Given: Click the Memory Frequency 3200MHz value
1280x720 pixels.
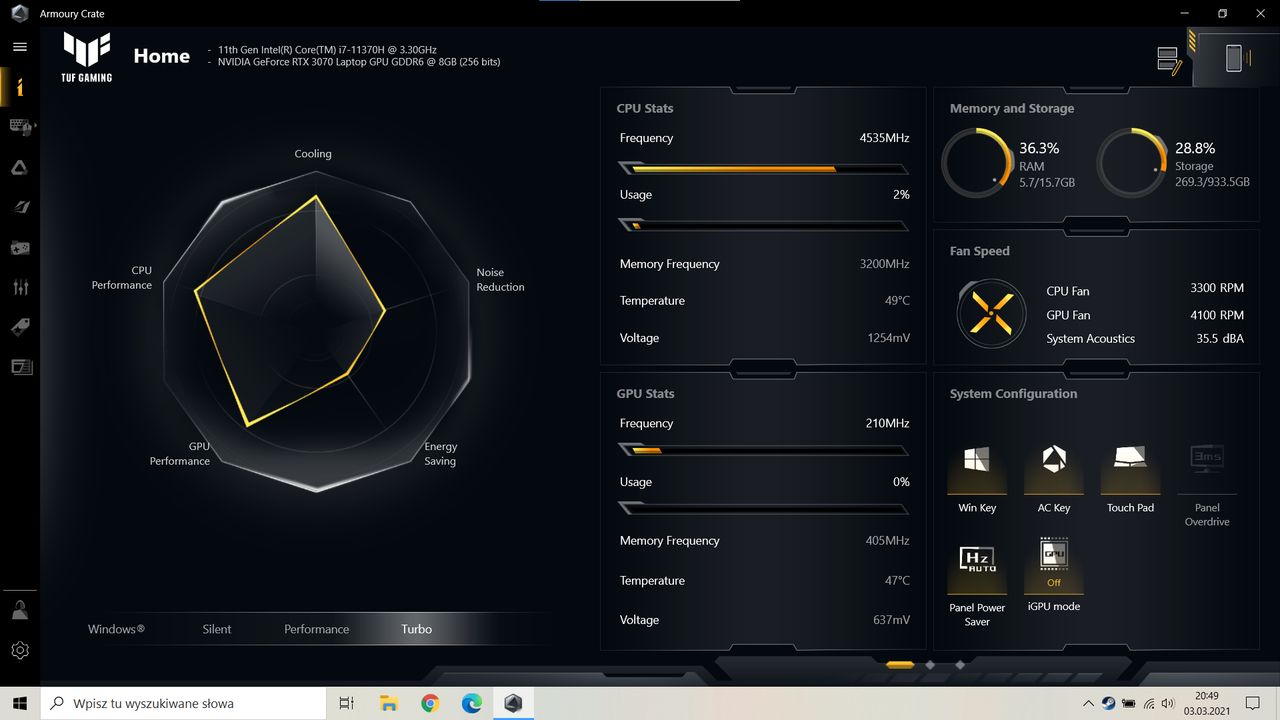Looking at the screenshot, I should [885, 264].
